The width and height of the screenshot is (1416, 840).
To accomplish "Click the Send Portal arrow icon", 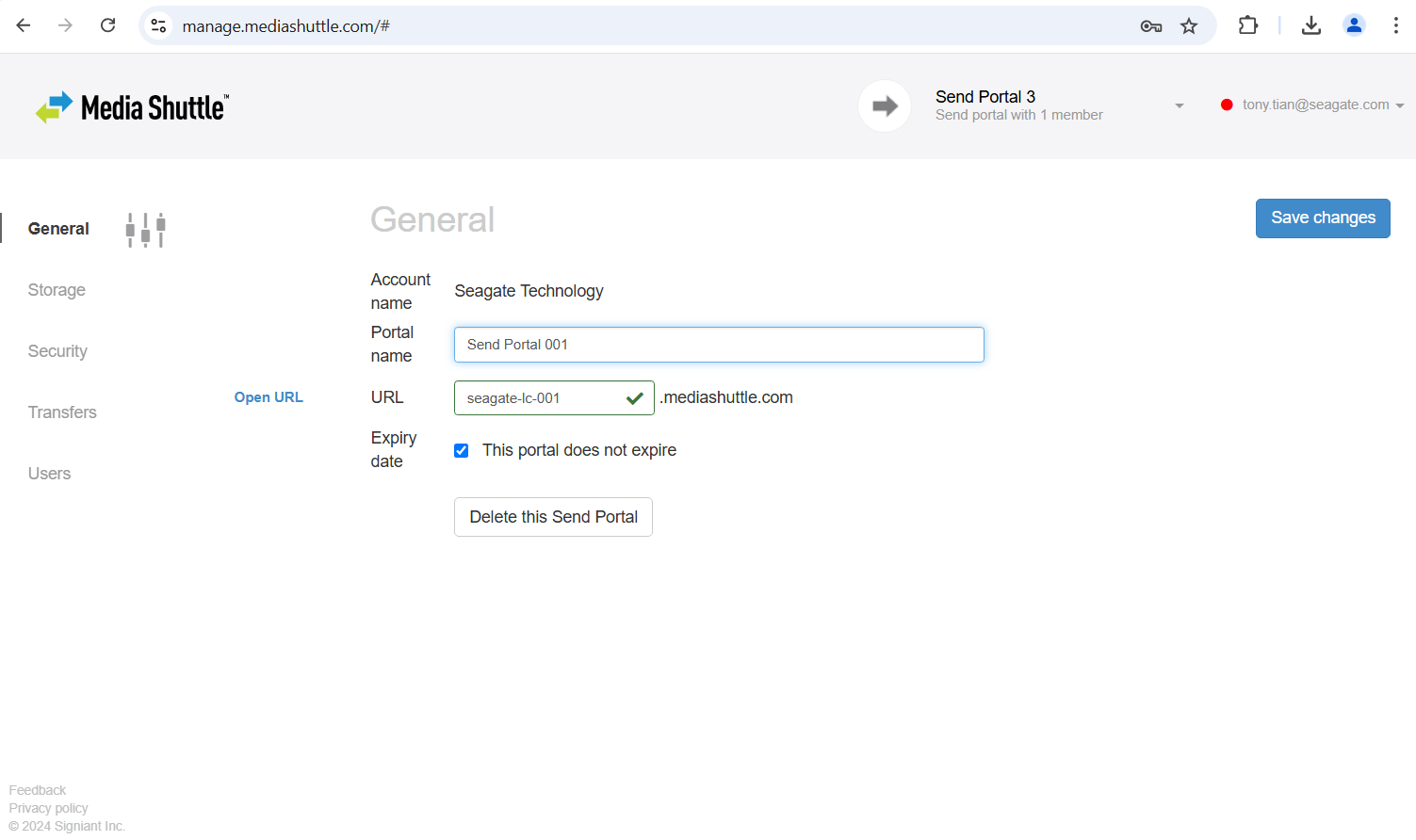I will [x=884, y=106].
